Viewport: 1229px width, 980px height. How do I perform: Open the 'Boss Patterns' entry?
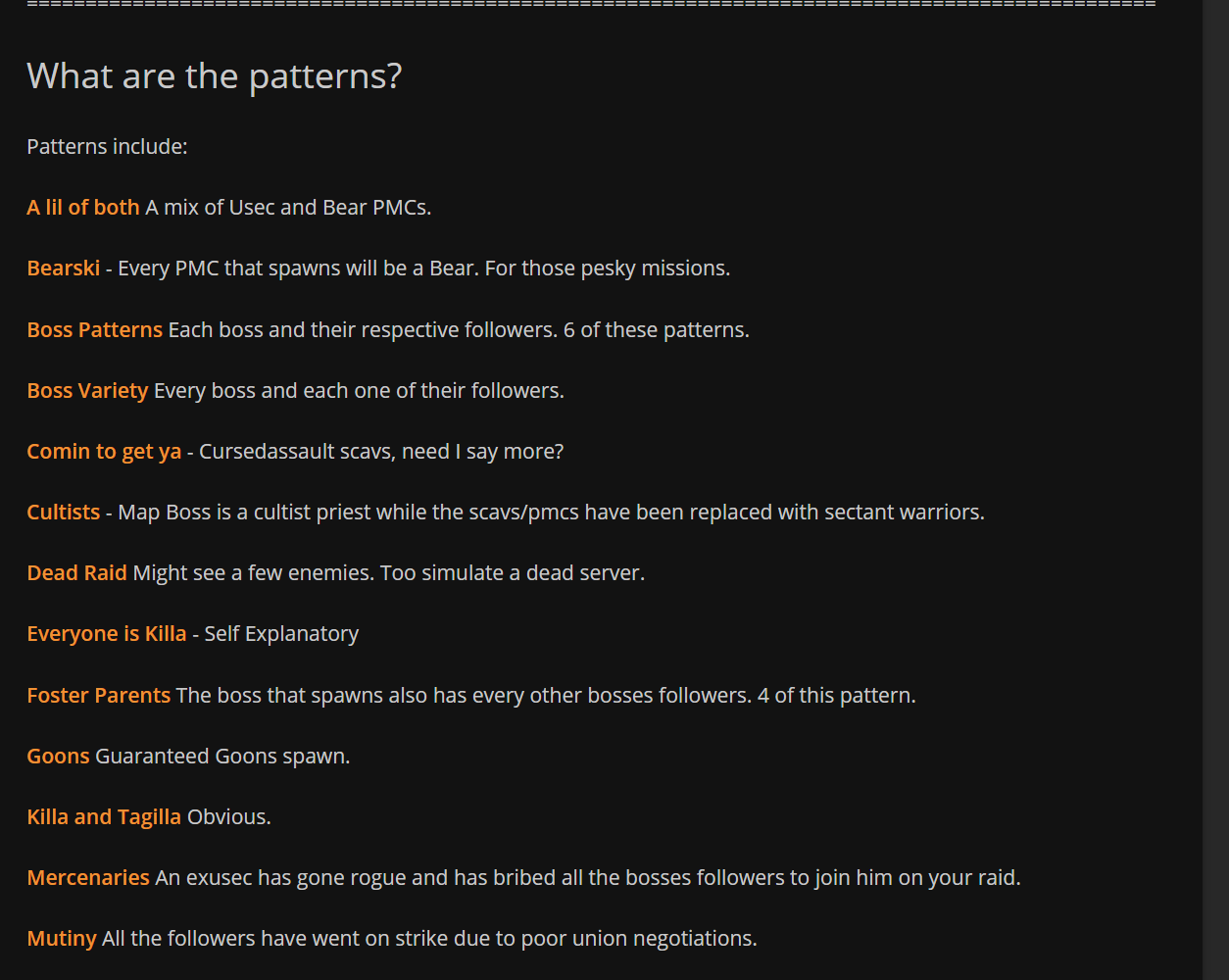[95, 330]
